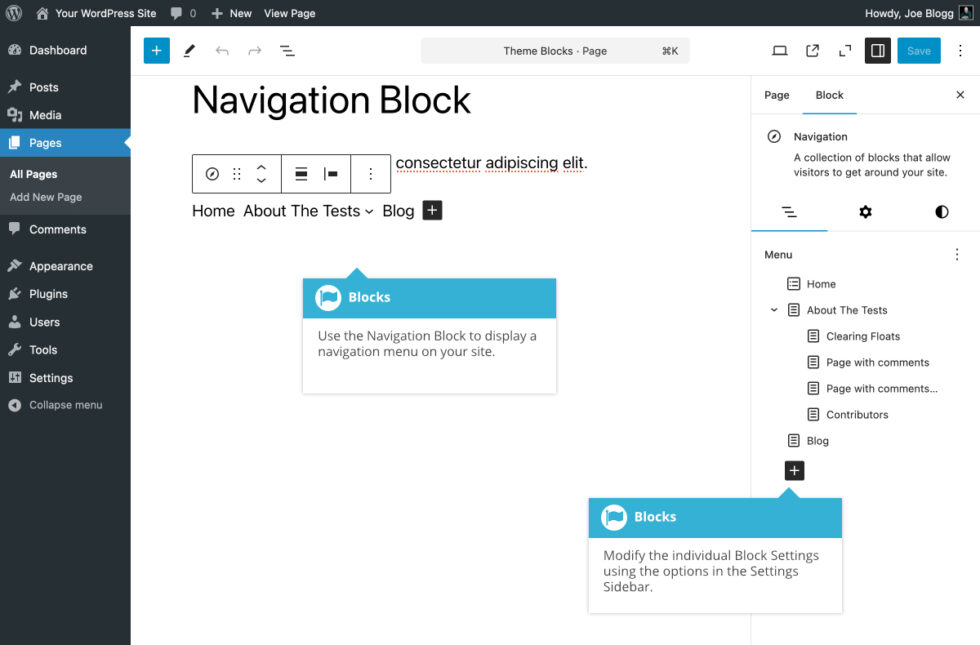
Task: Open Document Overview list view
Action: coord(287,51)
